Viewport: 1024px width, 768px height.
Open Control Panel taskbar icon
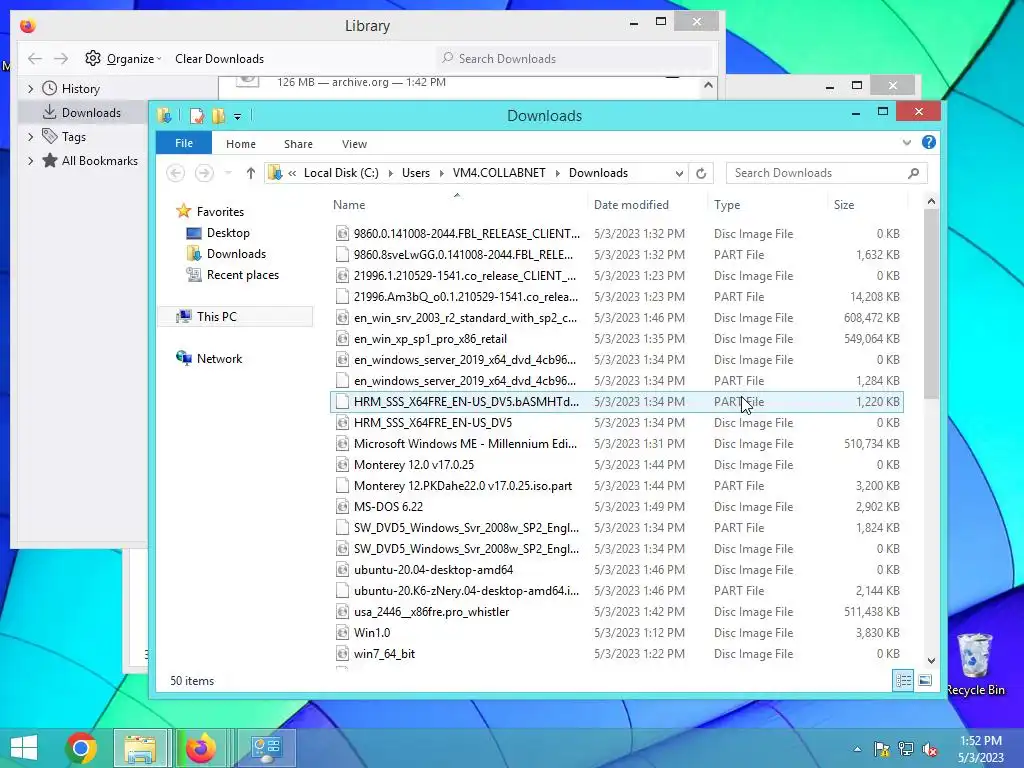tap(267, 748)
